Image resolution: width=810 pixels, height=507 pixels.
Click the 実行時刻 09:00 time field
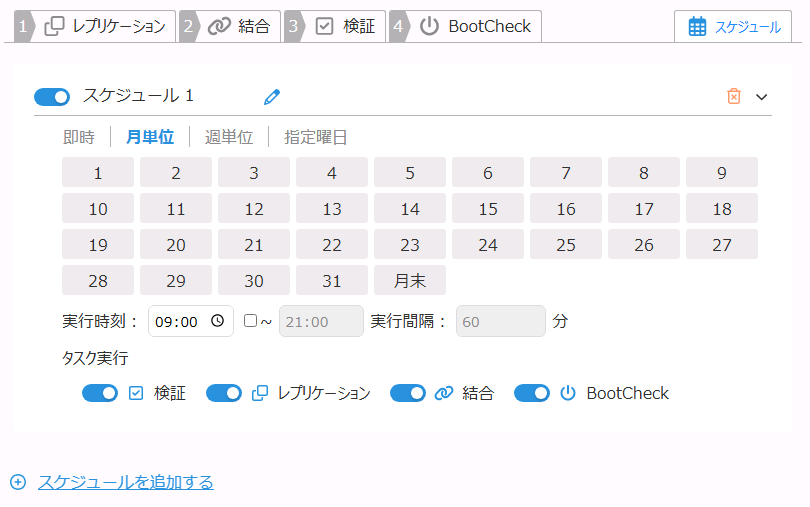pos(178,322)
